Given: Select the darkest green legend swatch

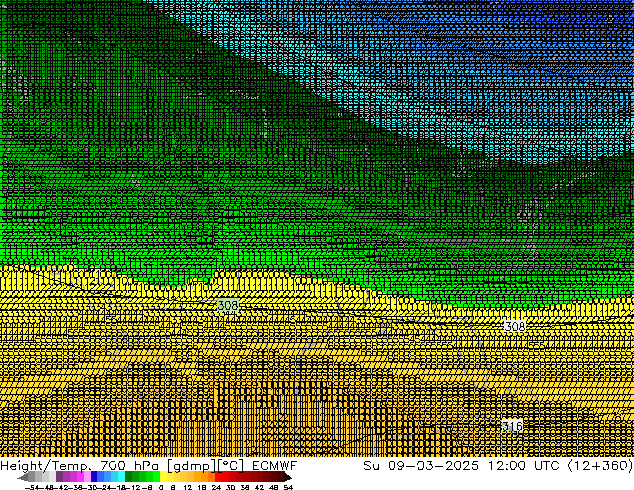Looking at the screenshot, I should tap(129, 476).
